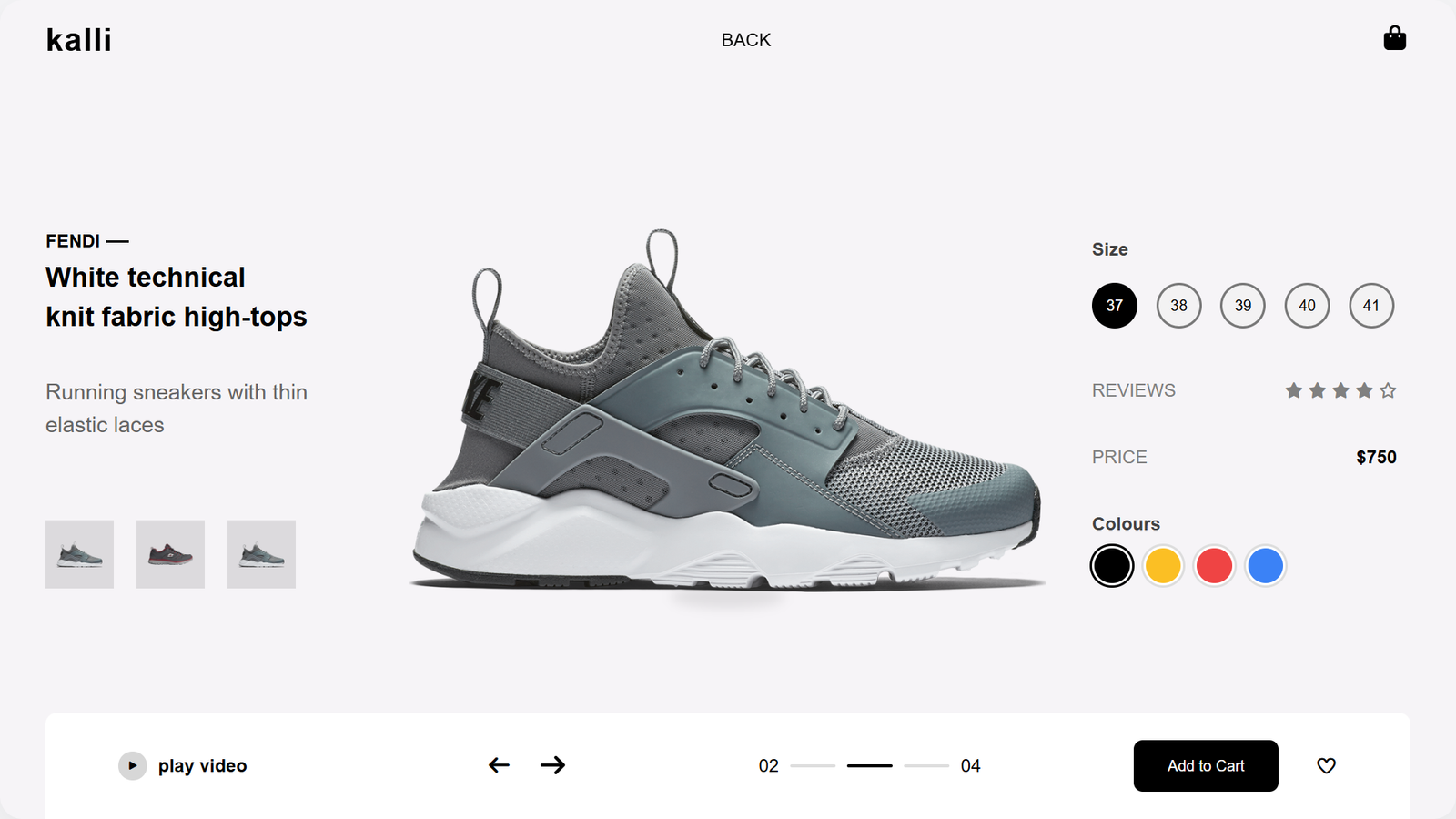1456x819 pixels.
Task: Click the heart wishlist icon
Action: pos(1326,766)
